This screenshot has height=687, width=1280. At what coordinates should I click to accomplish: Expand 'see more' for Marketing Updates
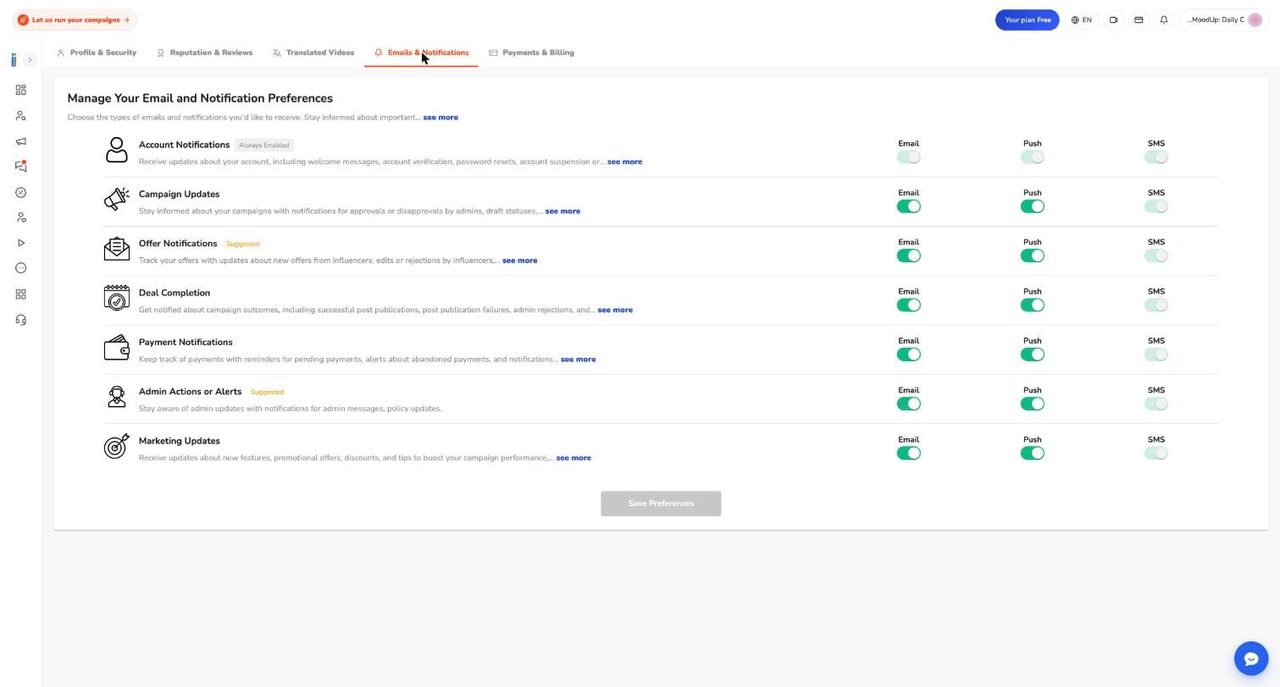tap(574, 458)
